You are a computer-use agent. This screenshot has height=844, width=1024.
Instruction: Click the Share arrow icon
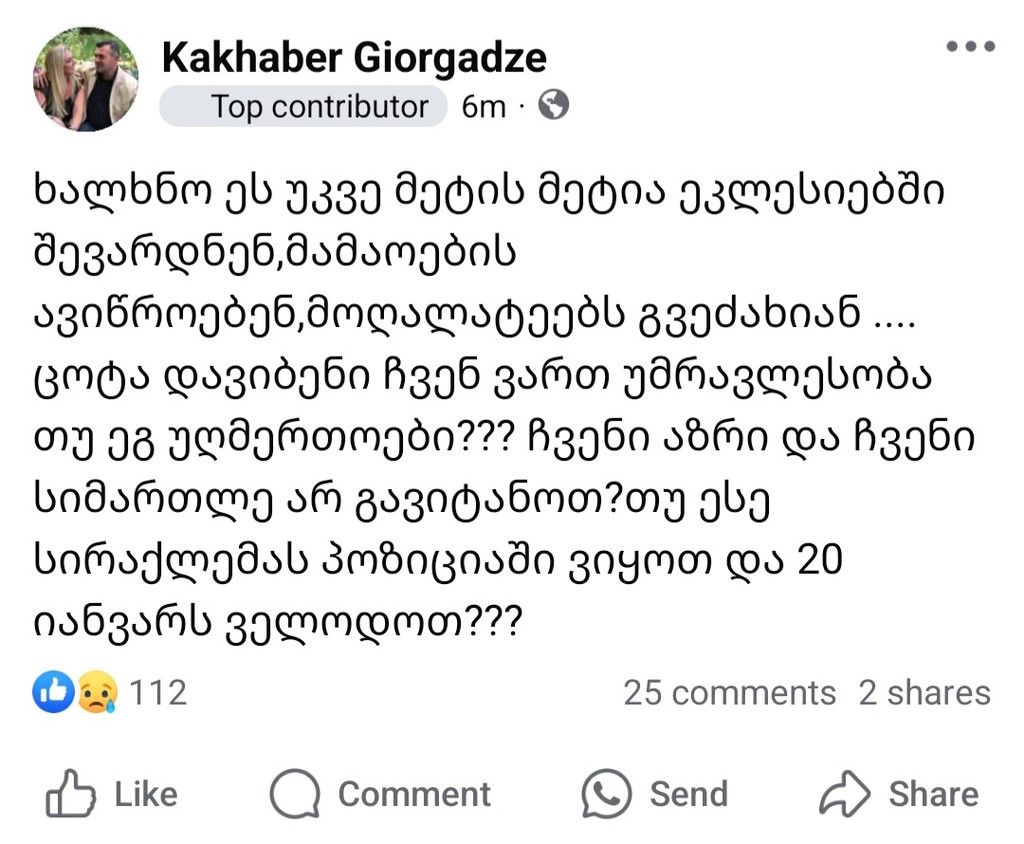(x=845, y=795)
